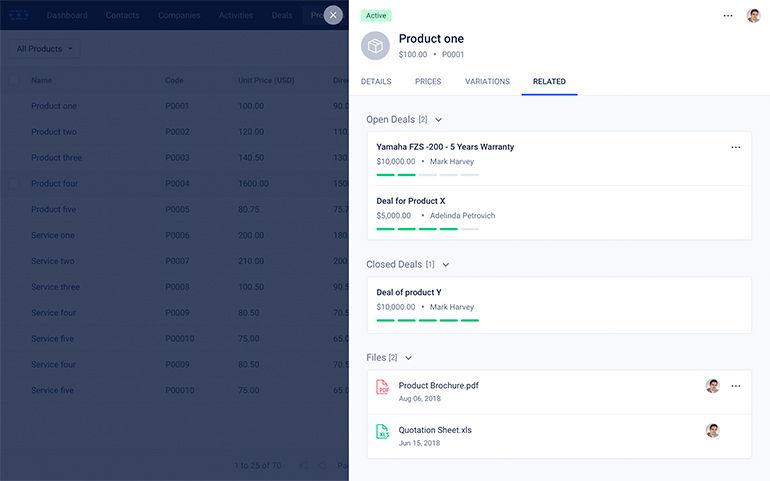Tick the select-all checkbox in table header

click(14, 81)
